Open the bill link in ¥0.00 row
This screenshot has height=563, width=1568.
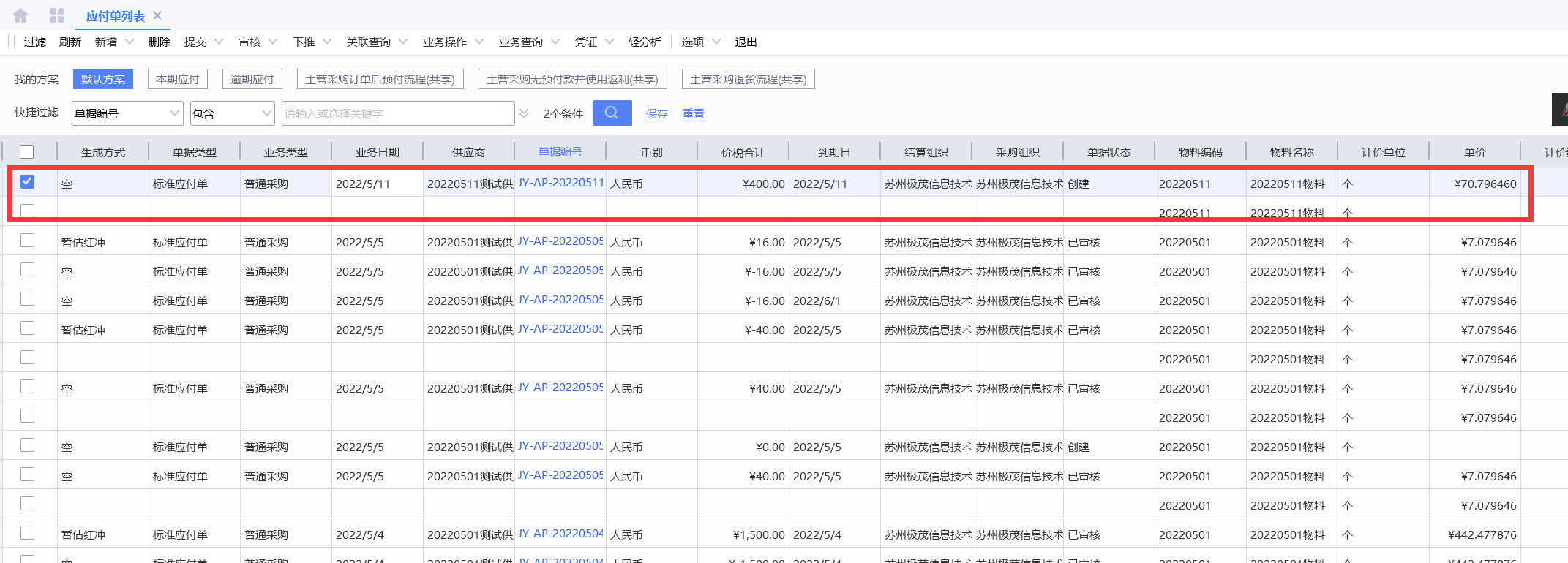click(561, 446)
